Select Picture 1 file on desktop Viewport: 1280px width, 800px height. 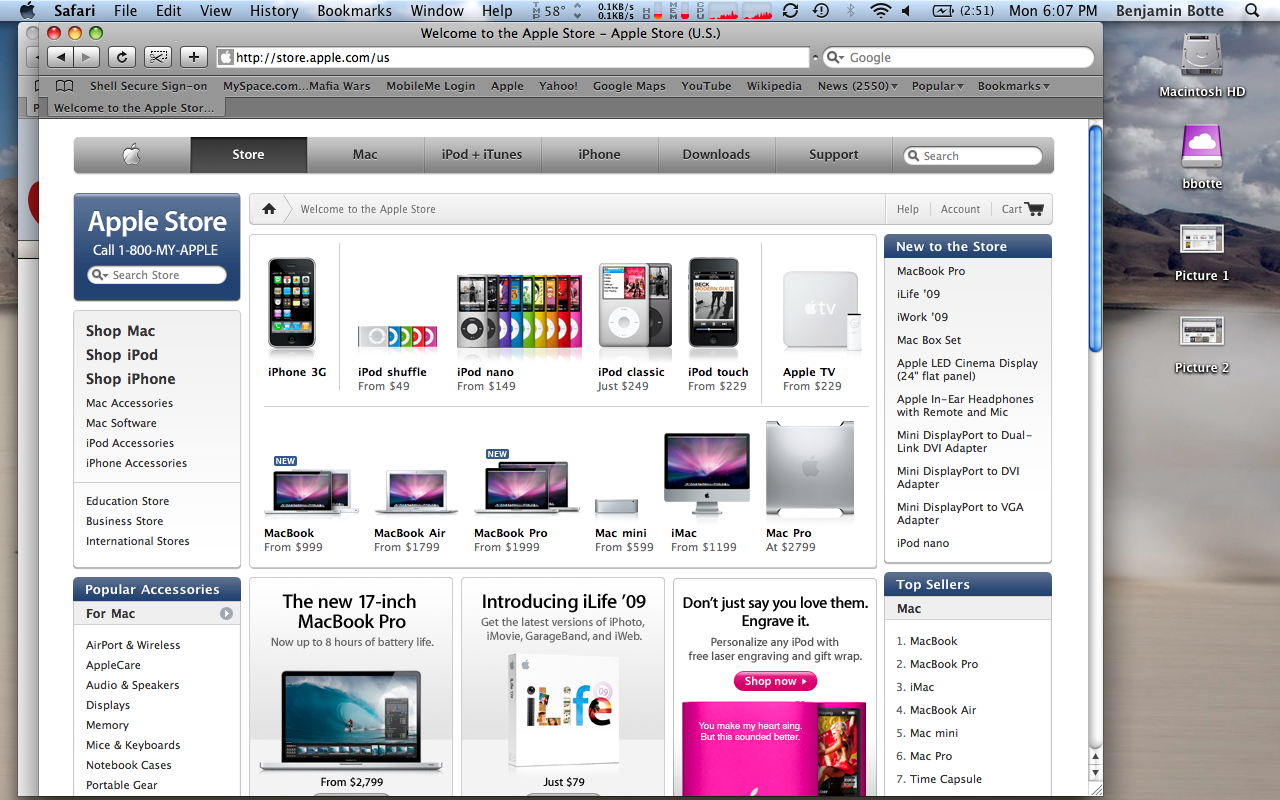1202,240
